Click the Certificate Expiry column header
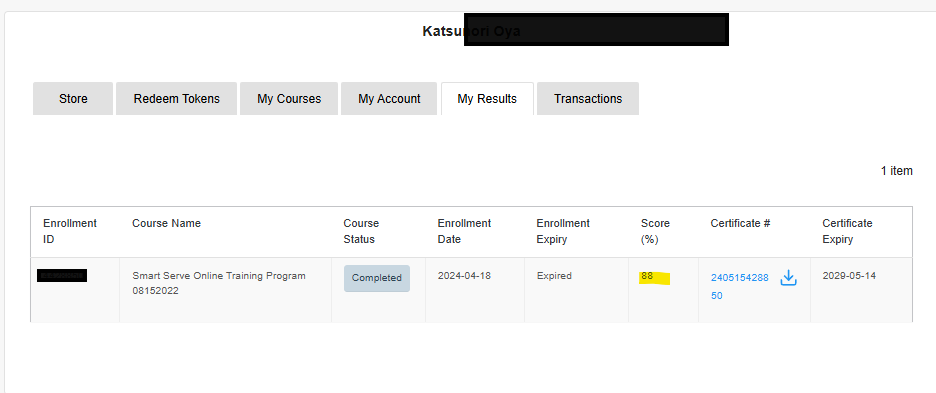The image size is (936, 393). pyautogui.click(x=847, y=231)
